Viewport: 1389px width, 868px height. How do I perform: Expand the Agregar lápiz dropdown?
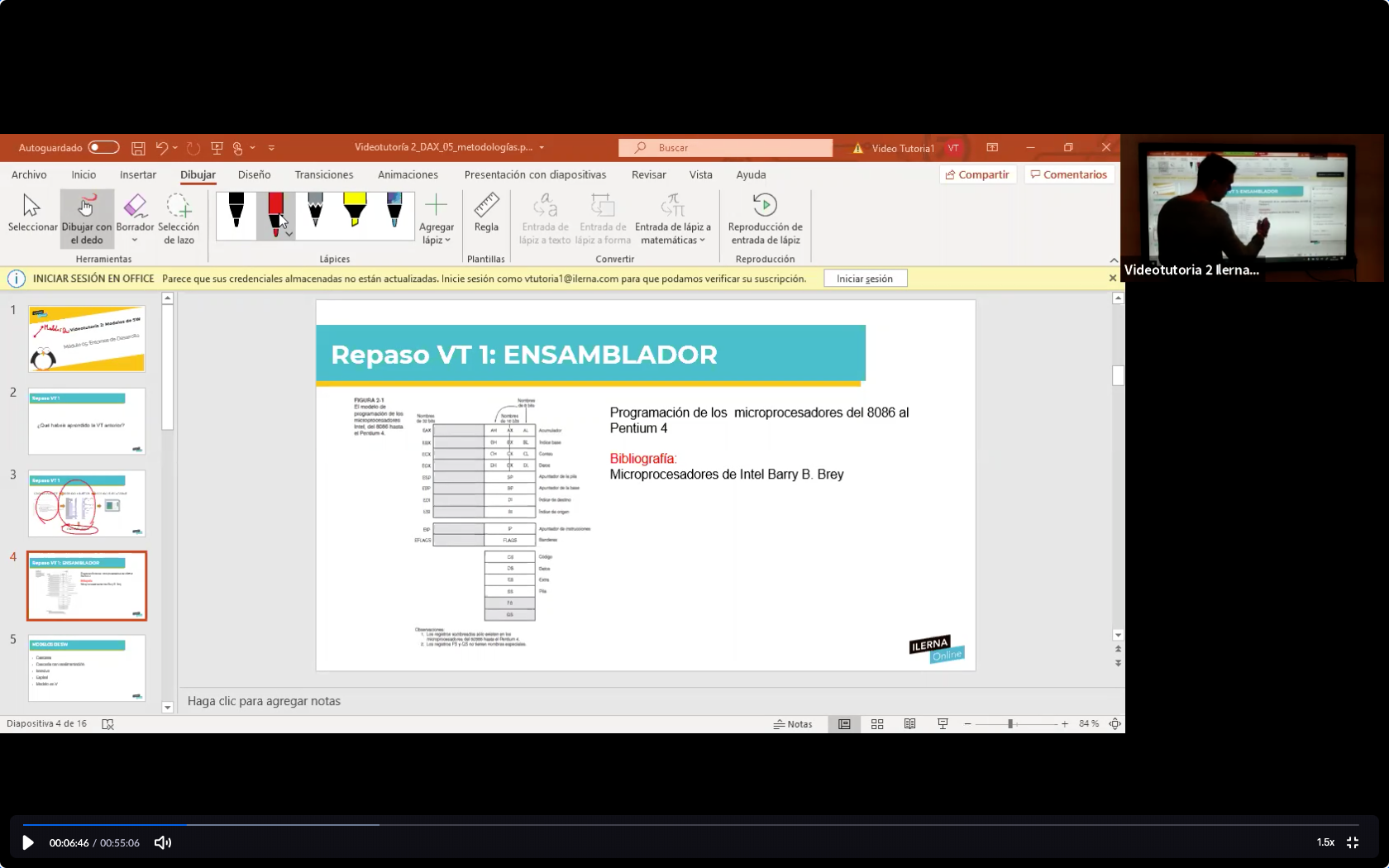[436, 219]
